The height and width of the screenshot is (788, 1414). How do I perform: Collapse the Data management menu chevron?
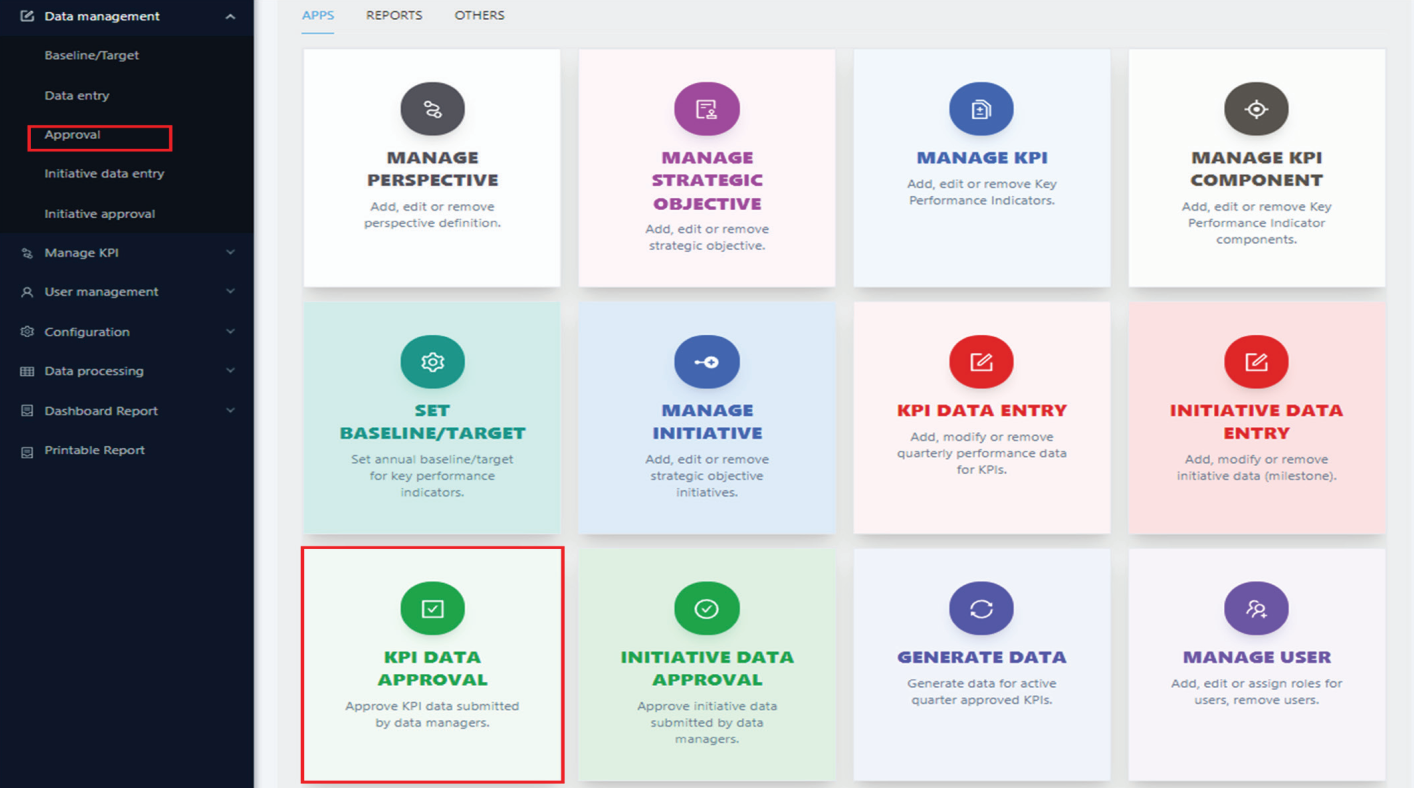point(231,16)
